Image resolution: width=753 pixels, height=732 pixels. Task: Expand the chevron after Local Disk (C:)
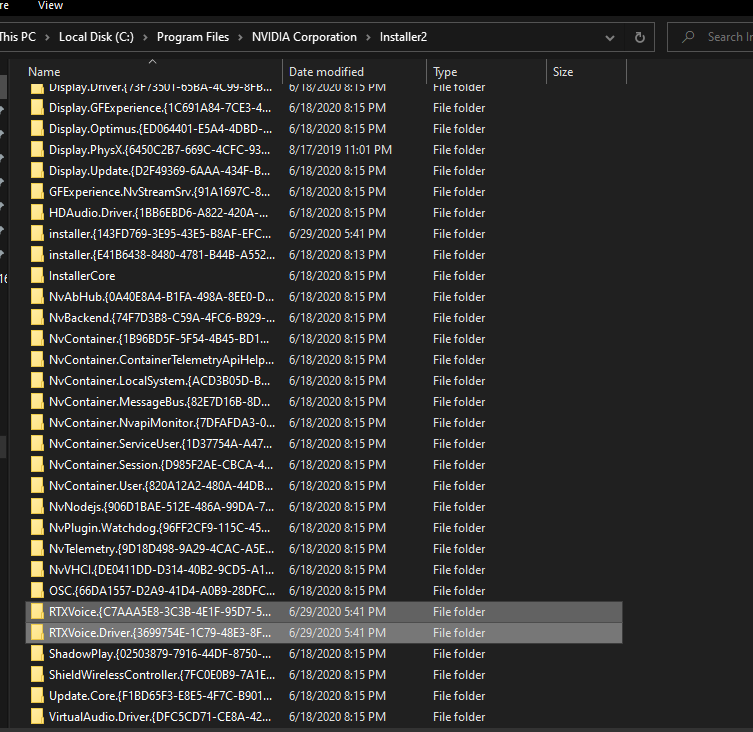pos(145,37)
